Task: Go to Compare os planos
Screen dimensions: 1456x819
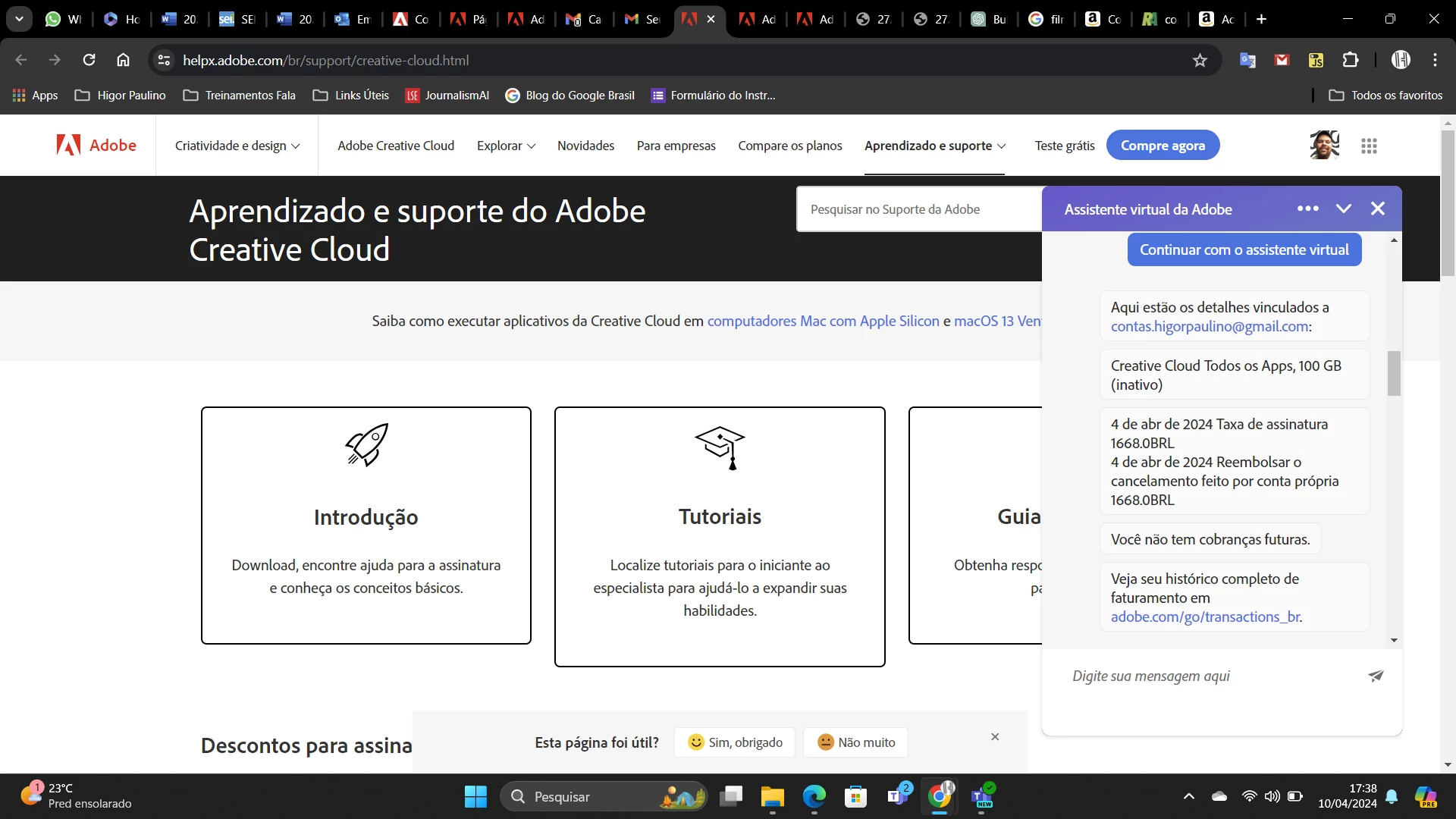Action: pos(789,146)
